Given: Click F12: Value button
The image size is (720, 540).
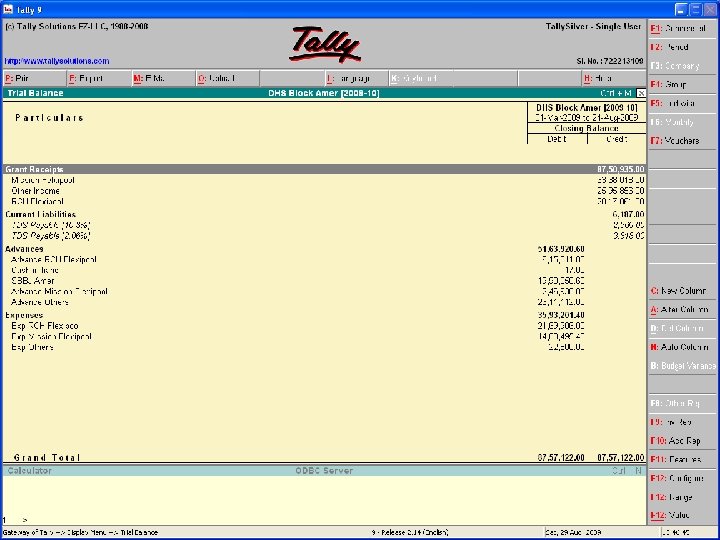Looking at the screenshot, I should [x=683, y=515].
